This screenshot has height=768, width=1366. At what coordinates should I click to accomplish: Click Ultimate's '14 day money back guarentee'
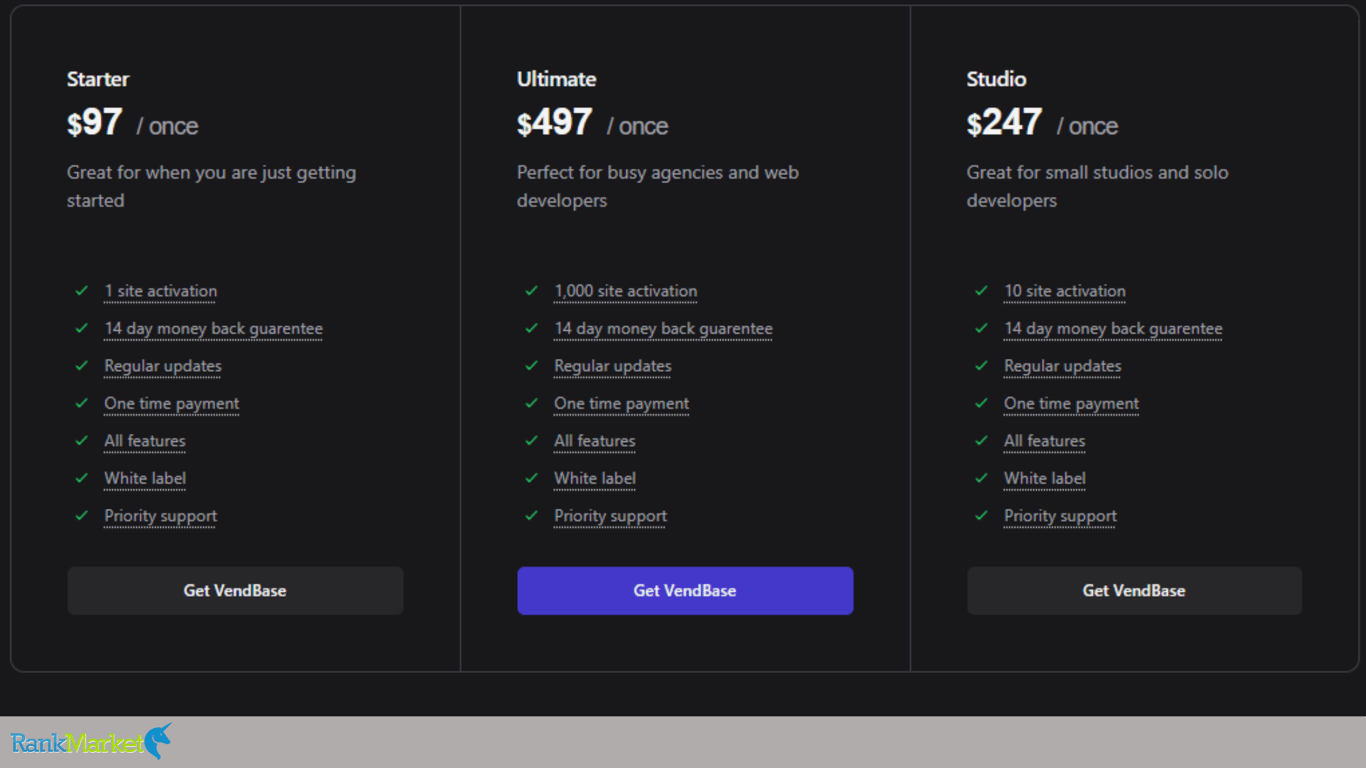pyautogui.click(x=664, y=329)
